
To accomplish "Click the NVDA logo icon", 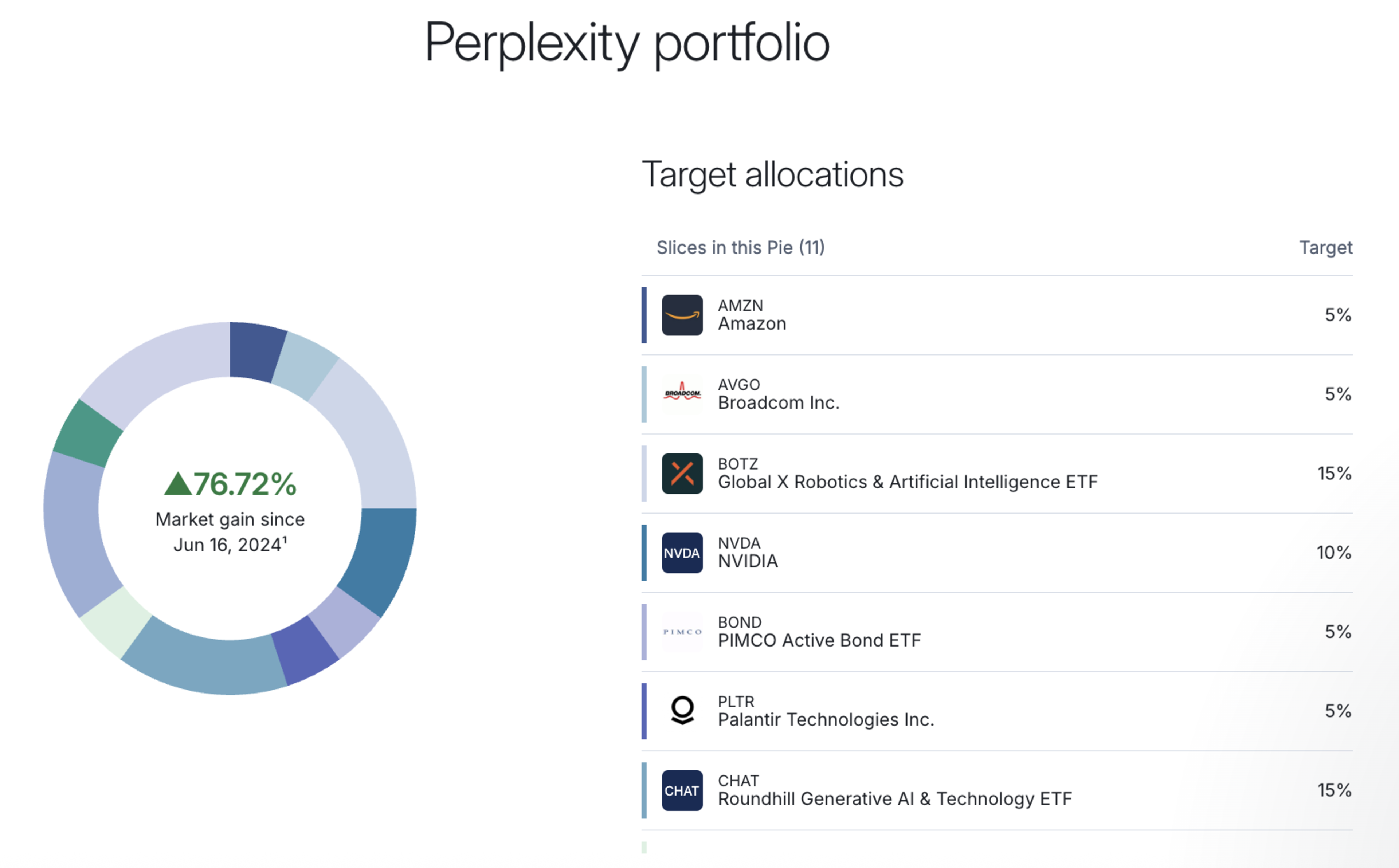I will click(x=681, y=553).
